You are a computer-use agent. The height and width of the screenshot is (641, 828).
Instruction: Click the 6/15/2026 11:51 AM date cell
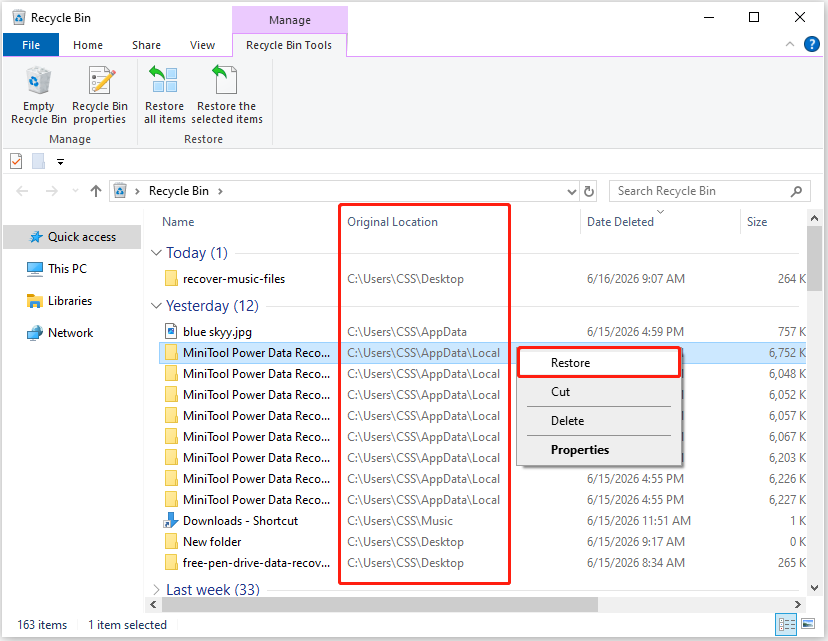coord(638,521)
